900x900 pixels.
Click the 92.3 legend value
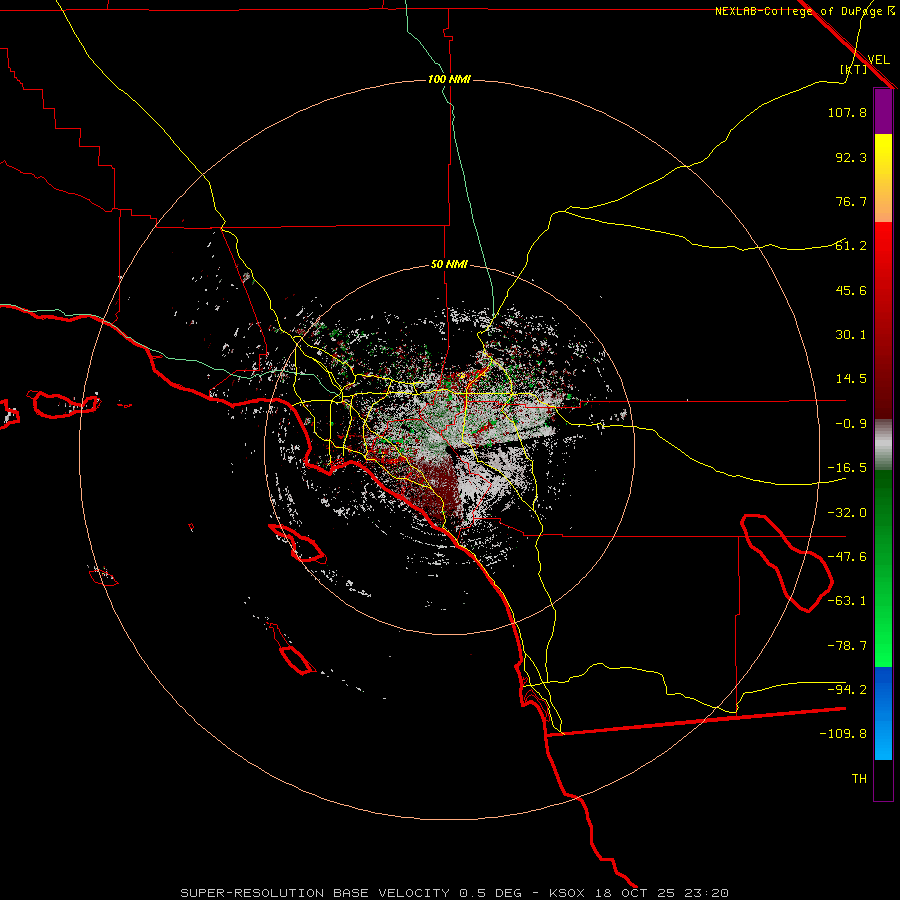pos(851,157)
